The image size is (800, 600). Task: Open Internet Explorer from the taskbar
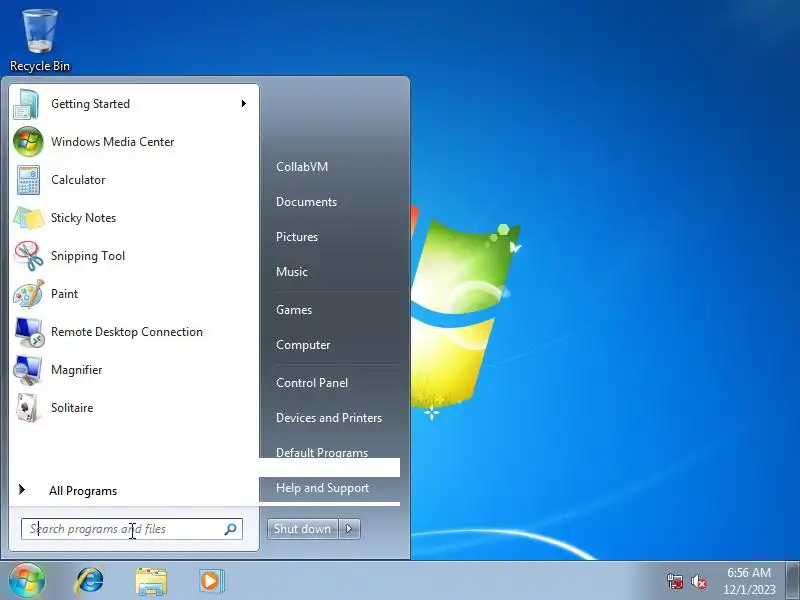click(x=90, y=581)
